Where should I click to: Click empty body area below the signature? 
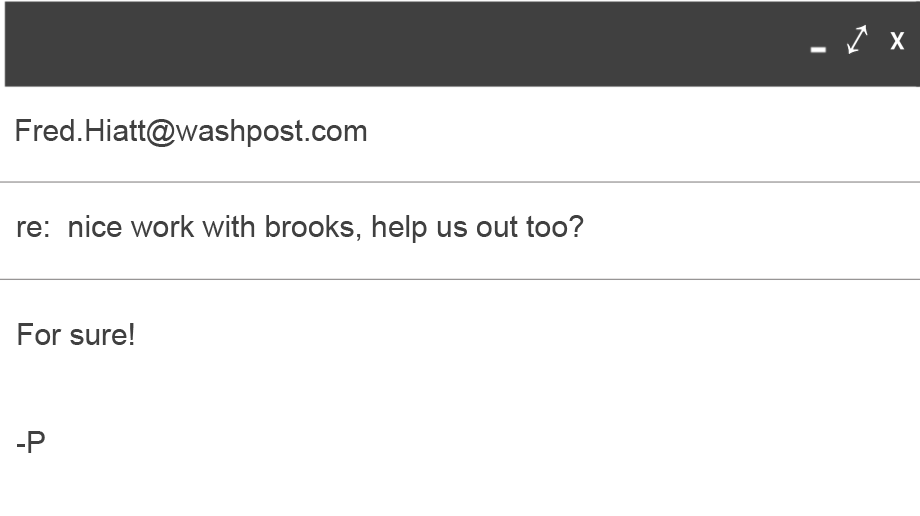[400, 490]
